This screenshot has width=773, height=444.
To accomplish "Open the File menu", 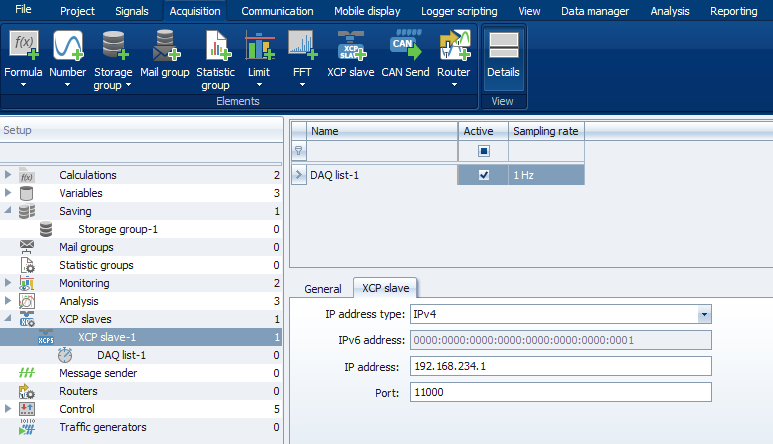I will coord(23,10).
